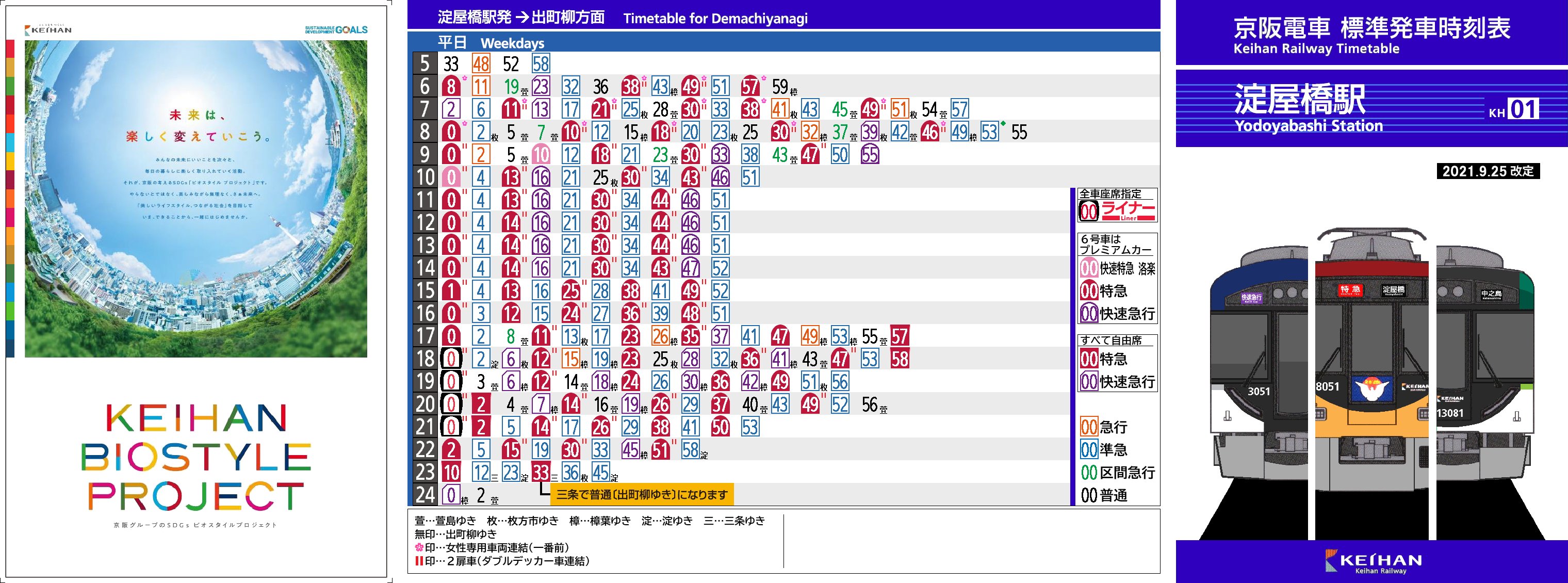Click the 6号車はプレミアムカー legend heading
This screenshot has width=1568, height=583.
1116,245
